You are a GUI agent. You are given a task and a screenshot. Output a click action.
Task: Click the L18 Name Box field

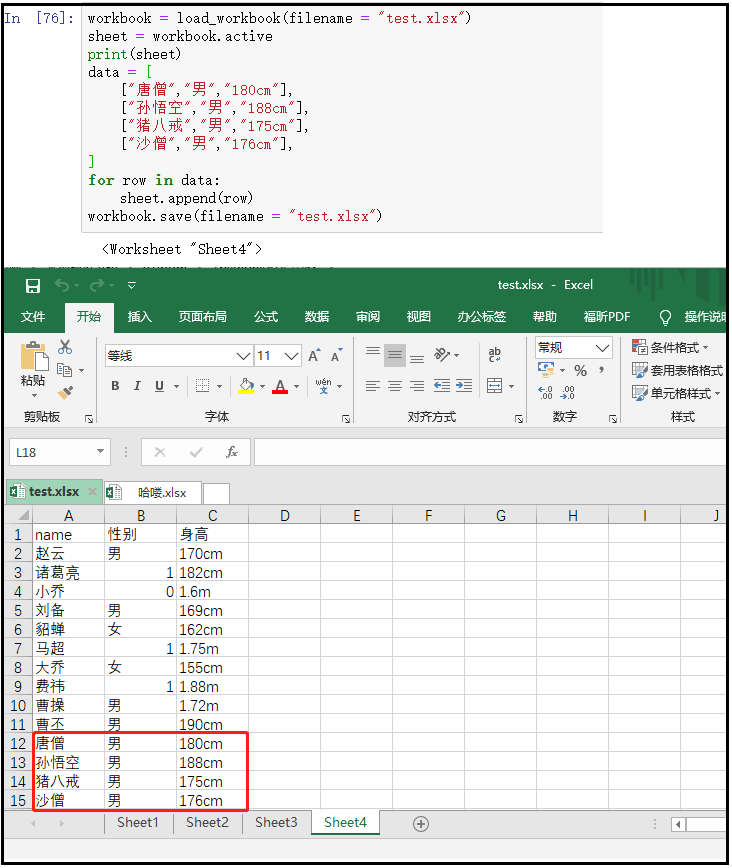point(51,452)
